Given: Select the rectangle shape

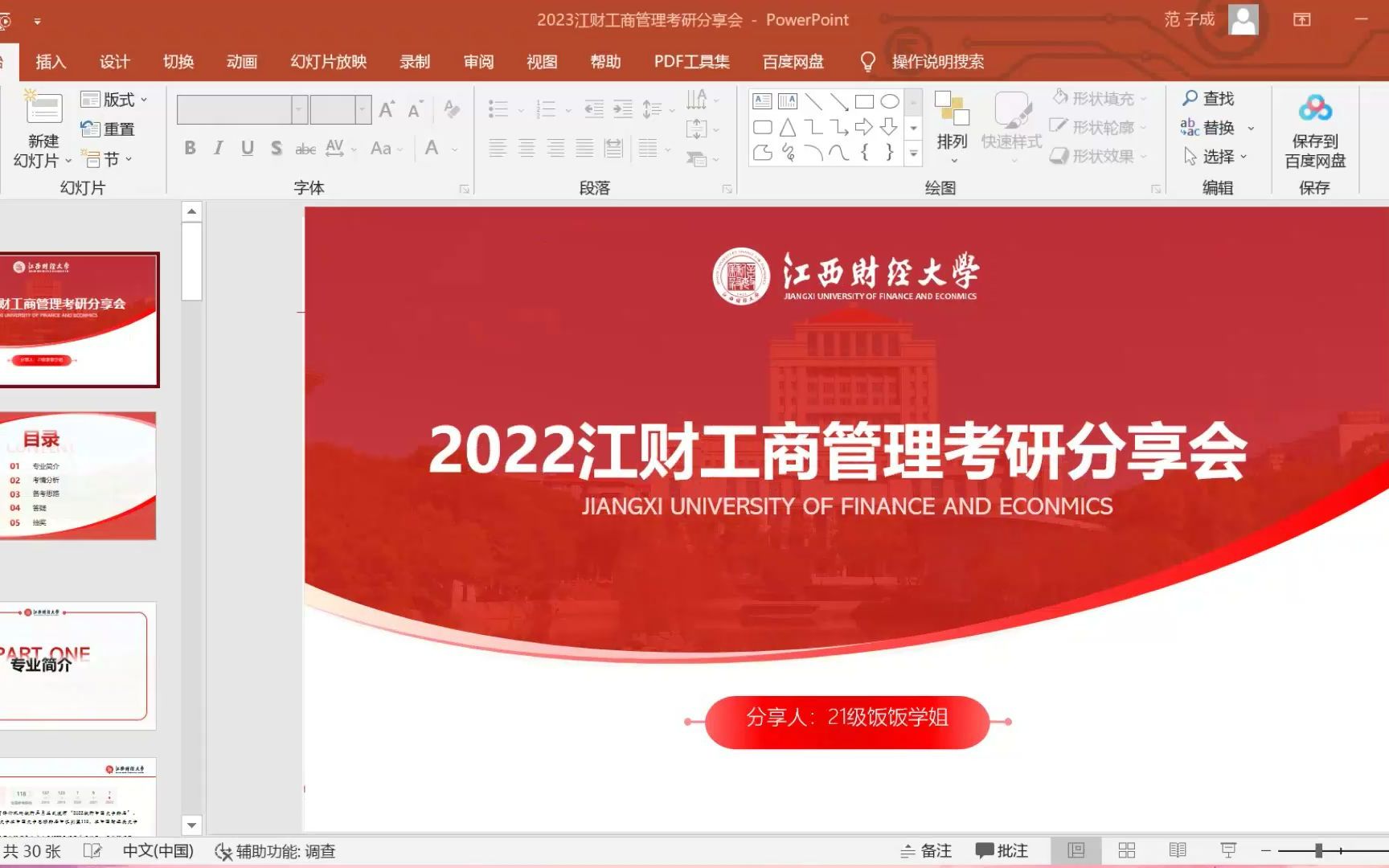Looking at the screenshot, I should tap(864, 101).
